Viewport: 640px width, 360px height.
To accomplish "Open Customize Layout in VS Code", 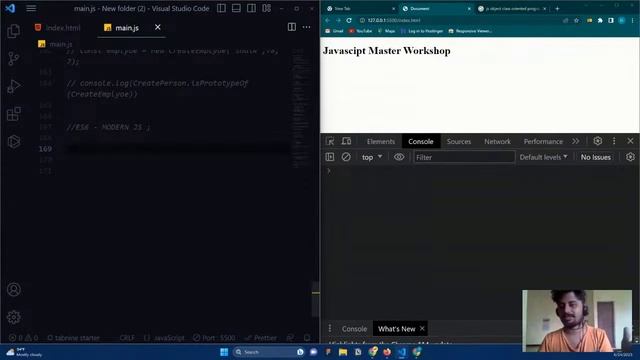I will point(267,8).
